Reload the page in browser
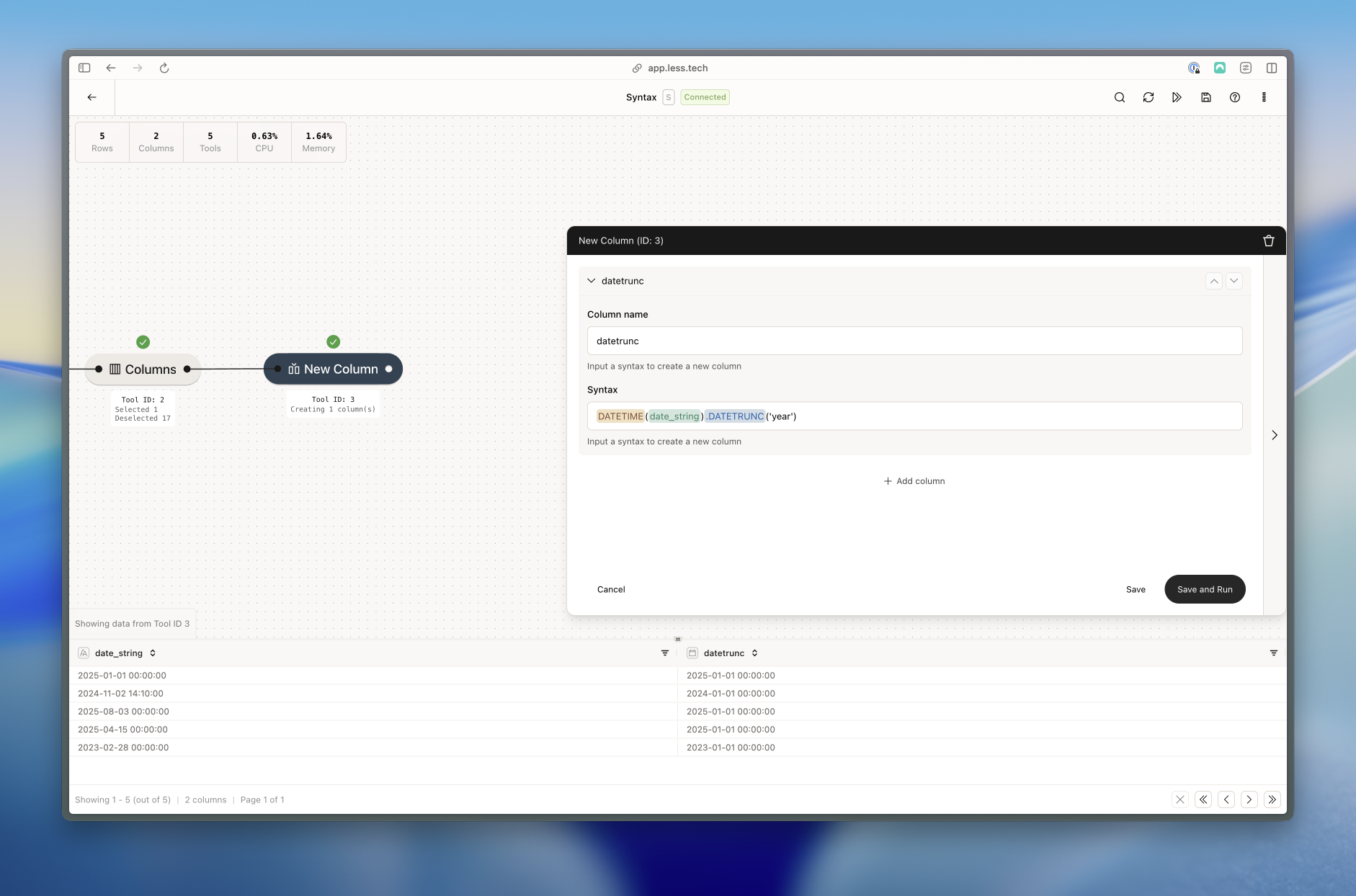This screenshot has width=1356, height=896. pyautogui.click(x=164, y=68)
